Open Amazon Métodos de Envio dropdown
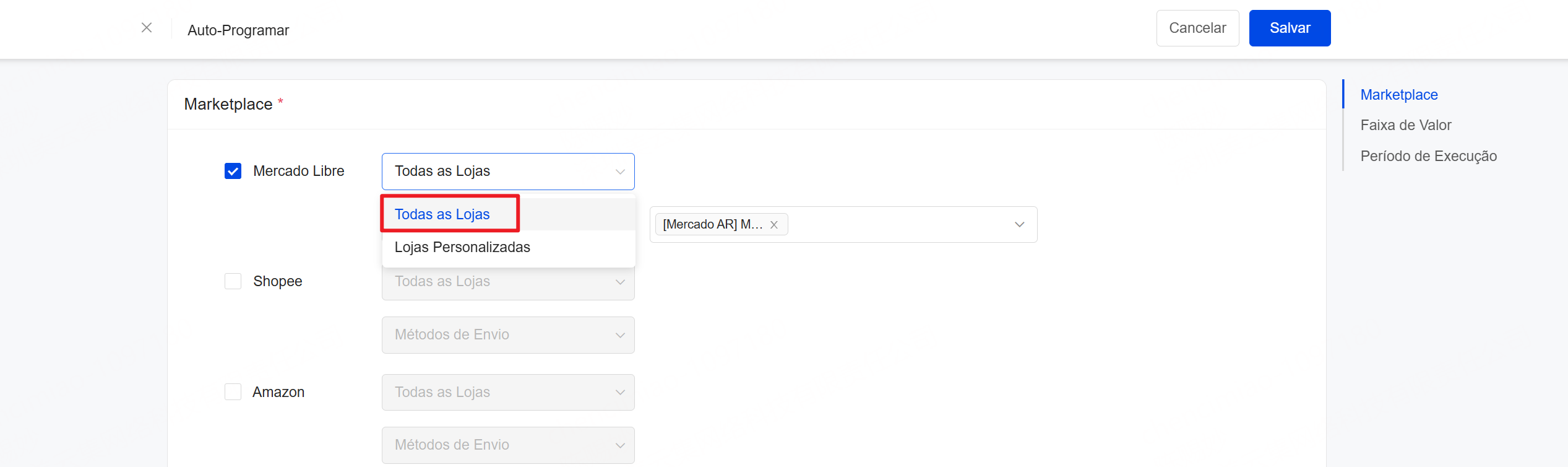This screenshot has width=1568, height=467. pyautogui.click(x=507, y=445)
